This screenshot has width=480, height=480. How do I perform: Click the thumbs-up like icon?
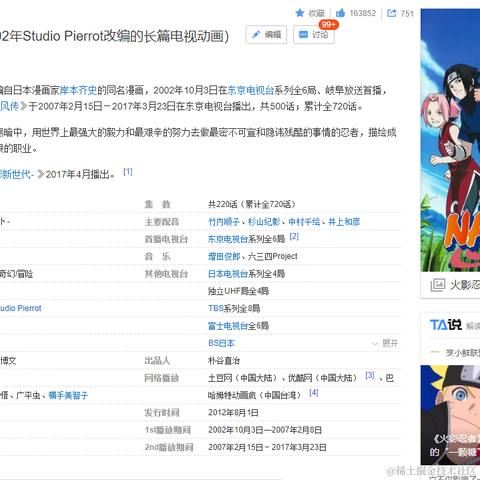click(340, 13)
